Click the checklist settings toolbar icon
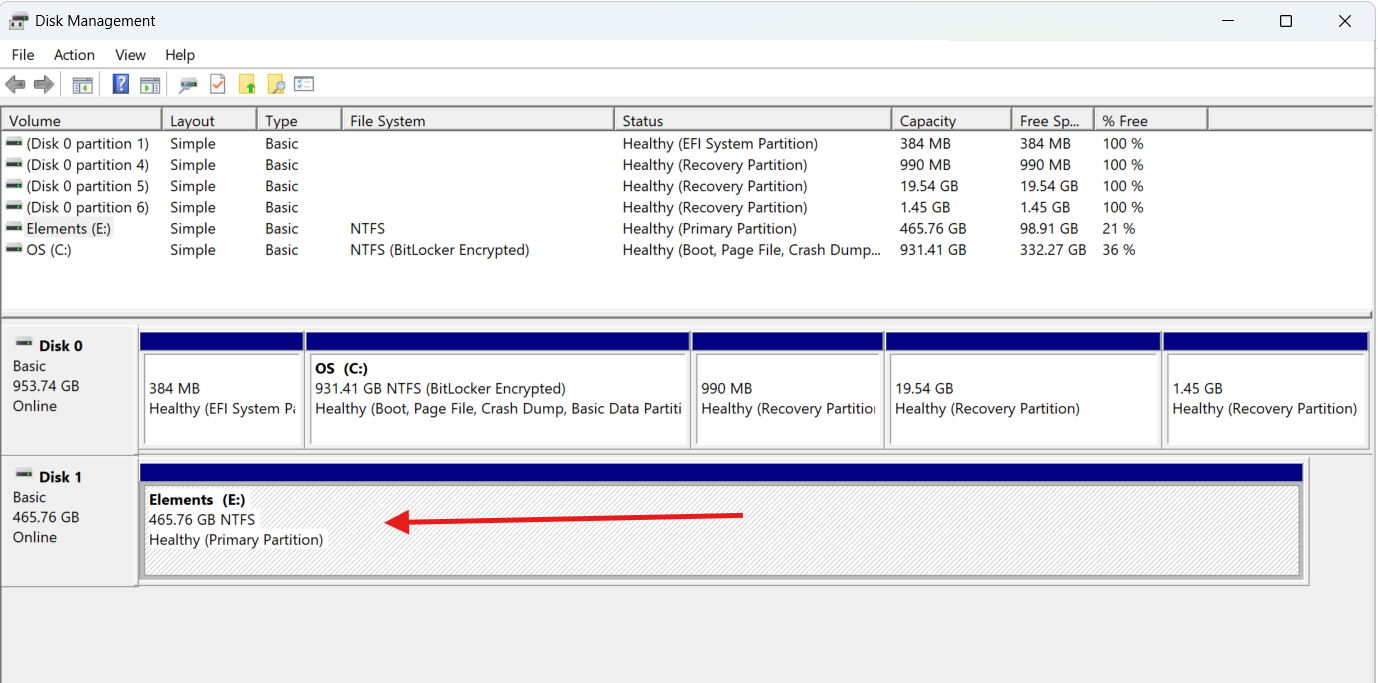The width and height of the screenshot is (1378, 683). point(304,84)
